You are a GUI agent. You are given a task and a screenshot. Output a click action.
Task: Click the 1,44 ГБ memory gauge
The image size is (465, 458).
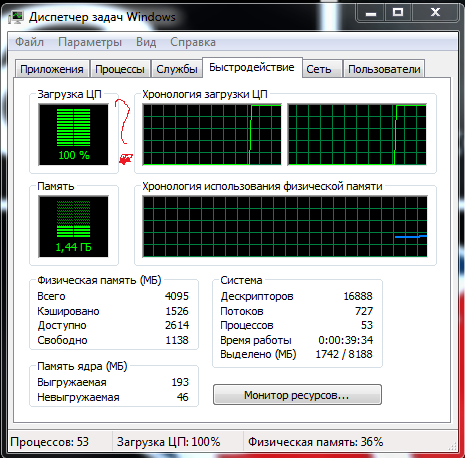(x=74, y=226)
